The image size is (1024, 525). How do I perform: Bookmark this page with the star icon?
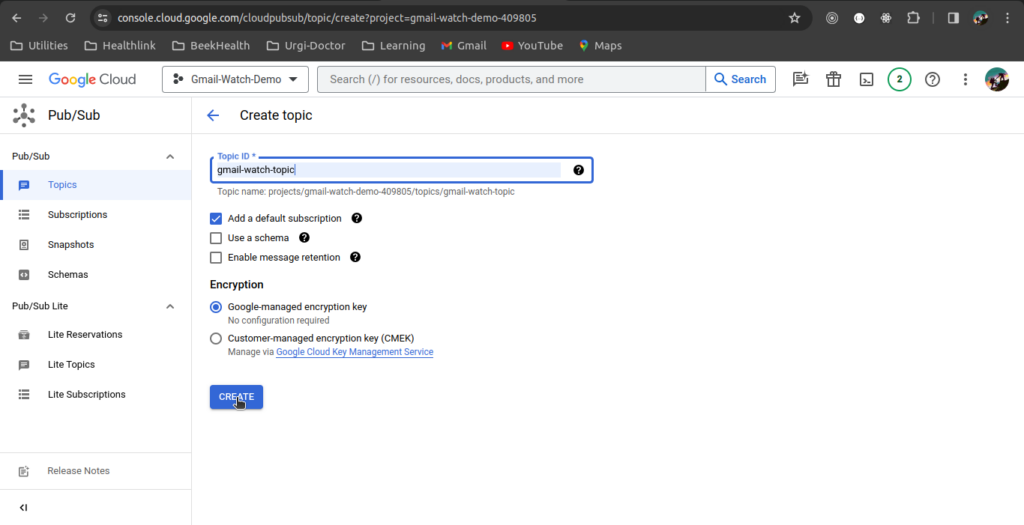(x=794, y=18)
